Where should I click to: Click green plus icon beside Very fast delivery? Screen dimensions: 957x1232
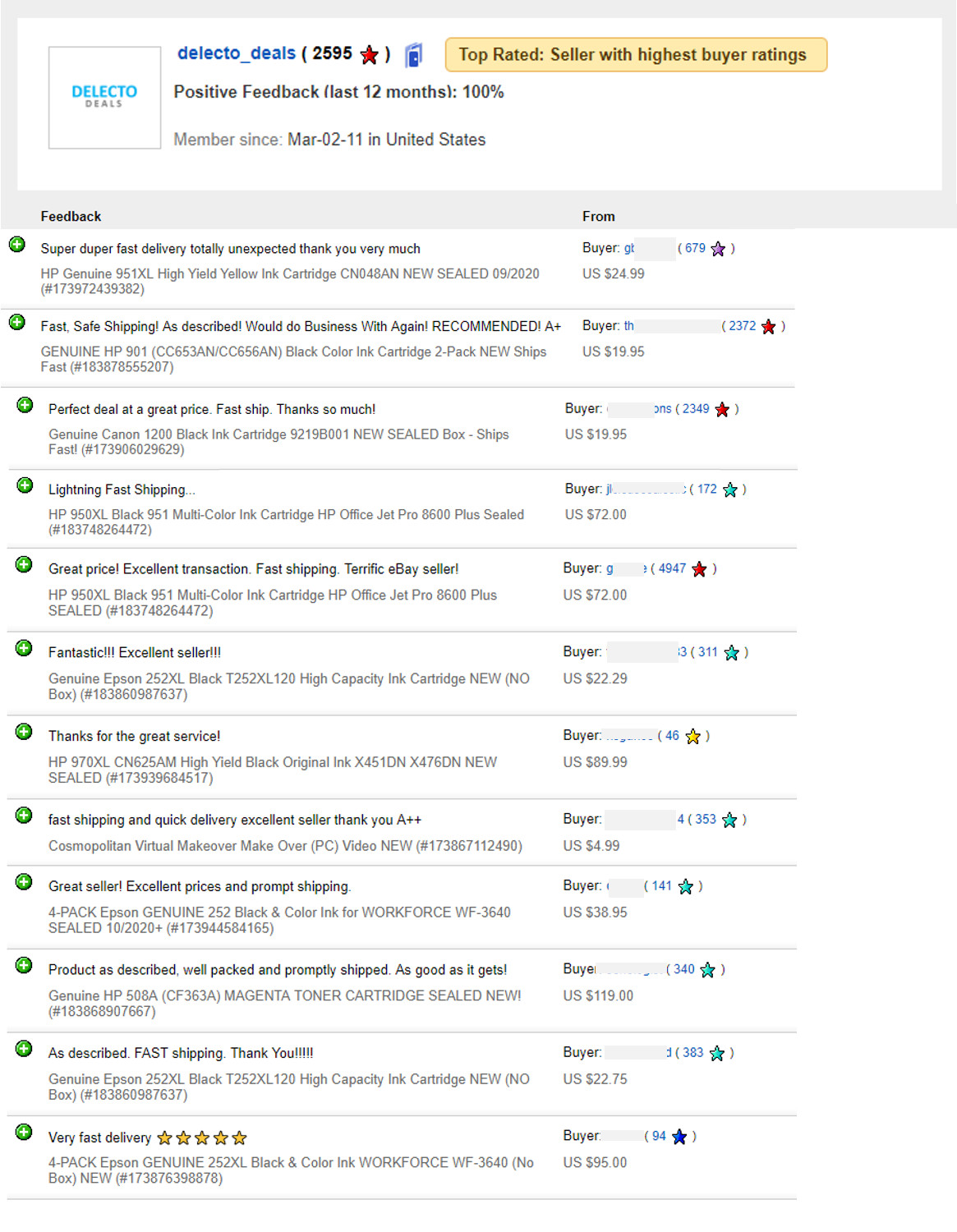(24, 1133)
